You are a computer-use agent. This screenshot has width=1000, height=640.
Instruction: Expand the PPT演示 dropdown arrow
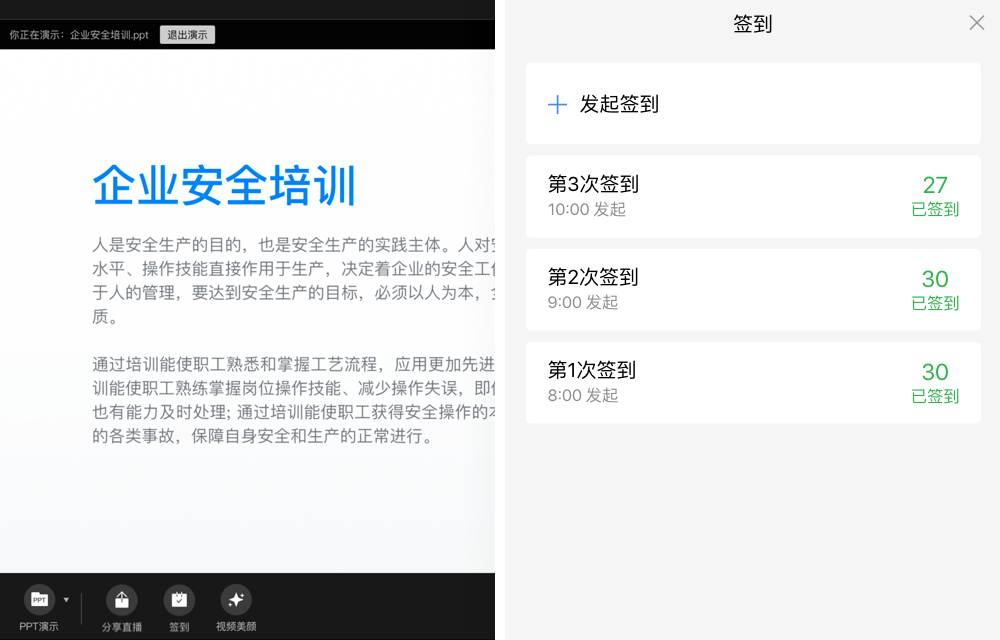(66, 600)
